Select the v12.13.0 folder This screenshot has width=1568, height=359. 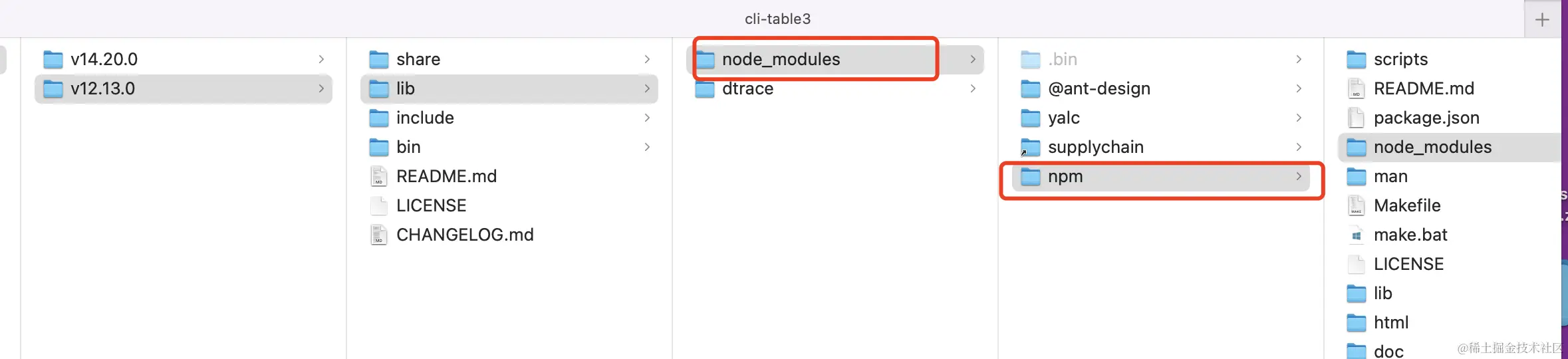(x=102, y=88)
